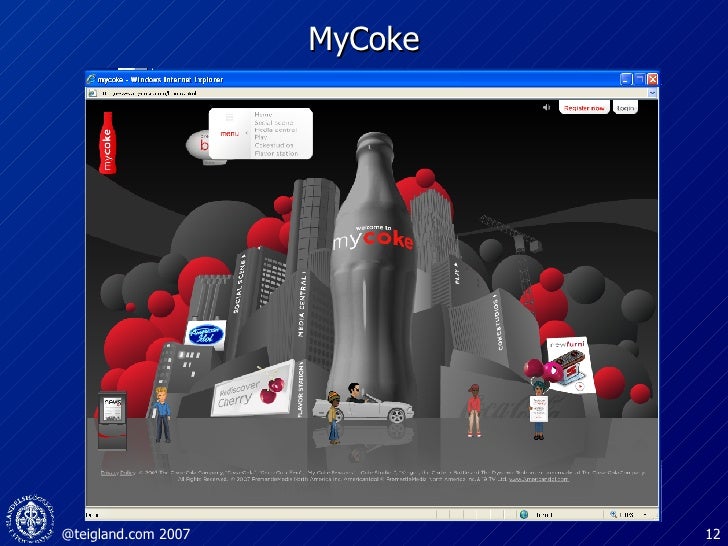Click the university seal logo on slide
728x546 pixels.
30,519
